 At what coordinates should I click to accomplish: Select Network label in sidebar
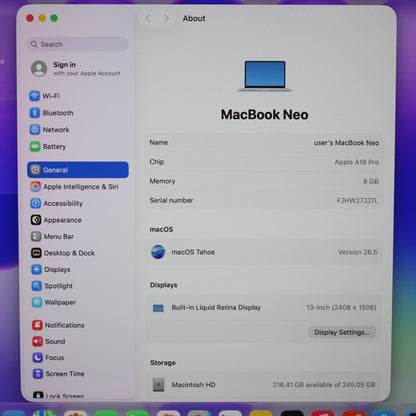click(x=56, y=130)
